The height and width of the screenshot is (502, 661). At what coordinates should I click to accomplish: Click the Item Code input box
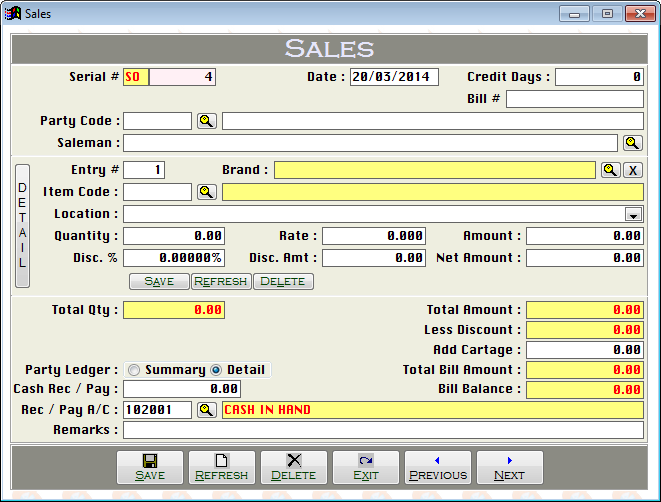pos(157,192)
